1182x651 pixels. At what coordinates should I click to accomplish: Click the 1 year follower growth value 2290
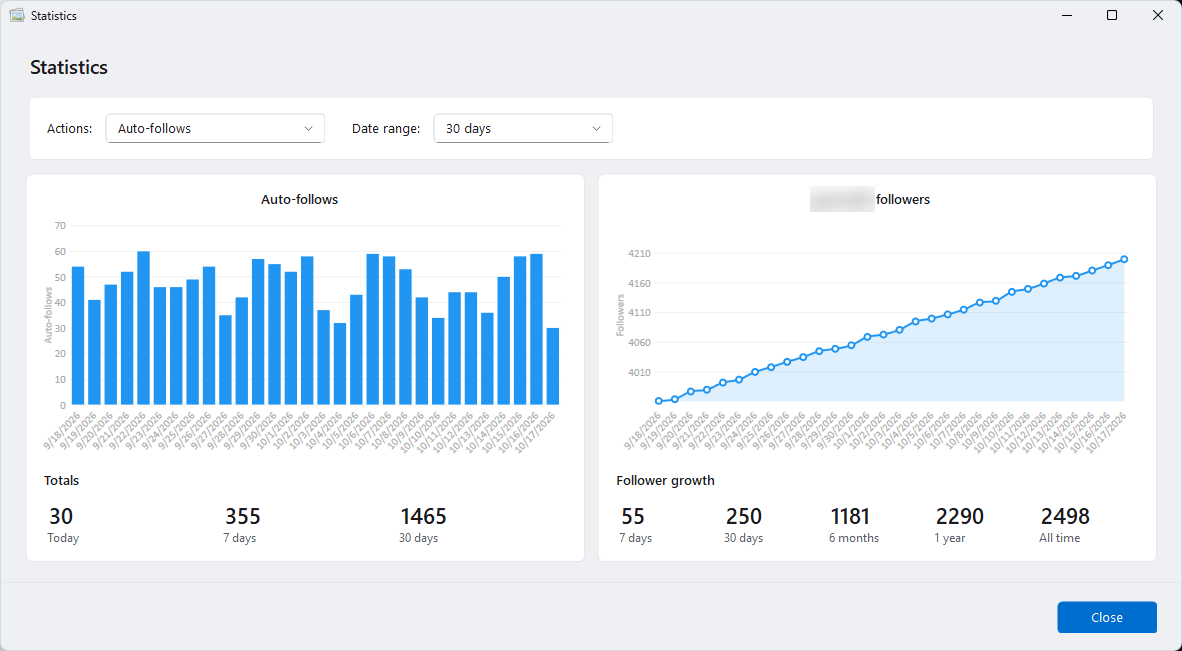pos(960,516)
